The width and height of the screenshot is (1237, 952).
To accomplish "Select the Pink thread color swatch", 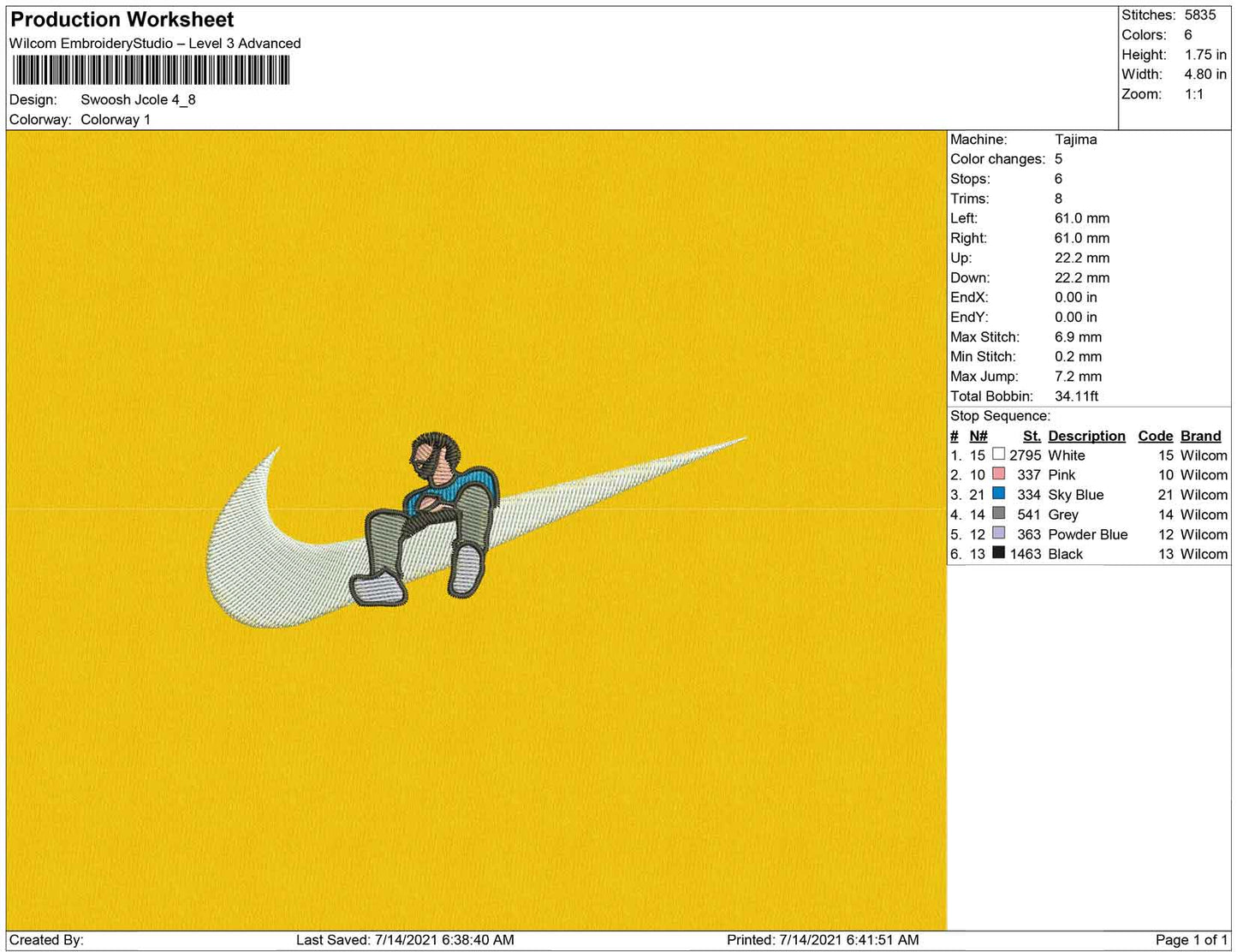I will [998, 474].
